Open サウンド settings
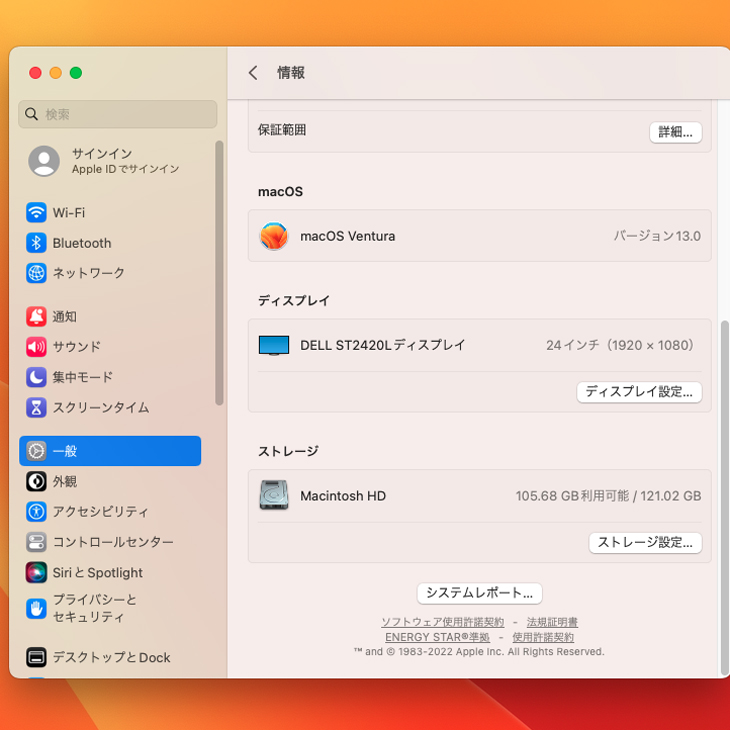 click(110, 347)
